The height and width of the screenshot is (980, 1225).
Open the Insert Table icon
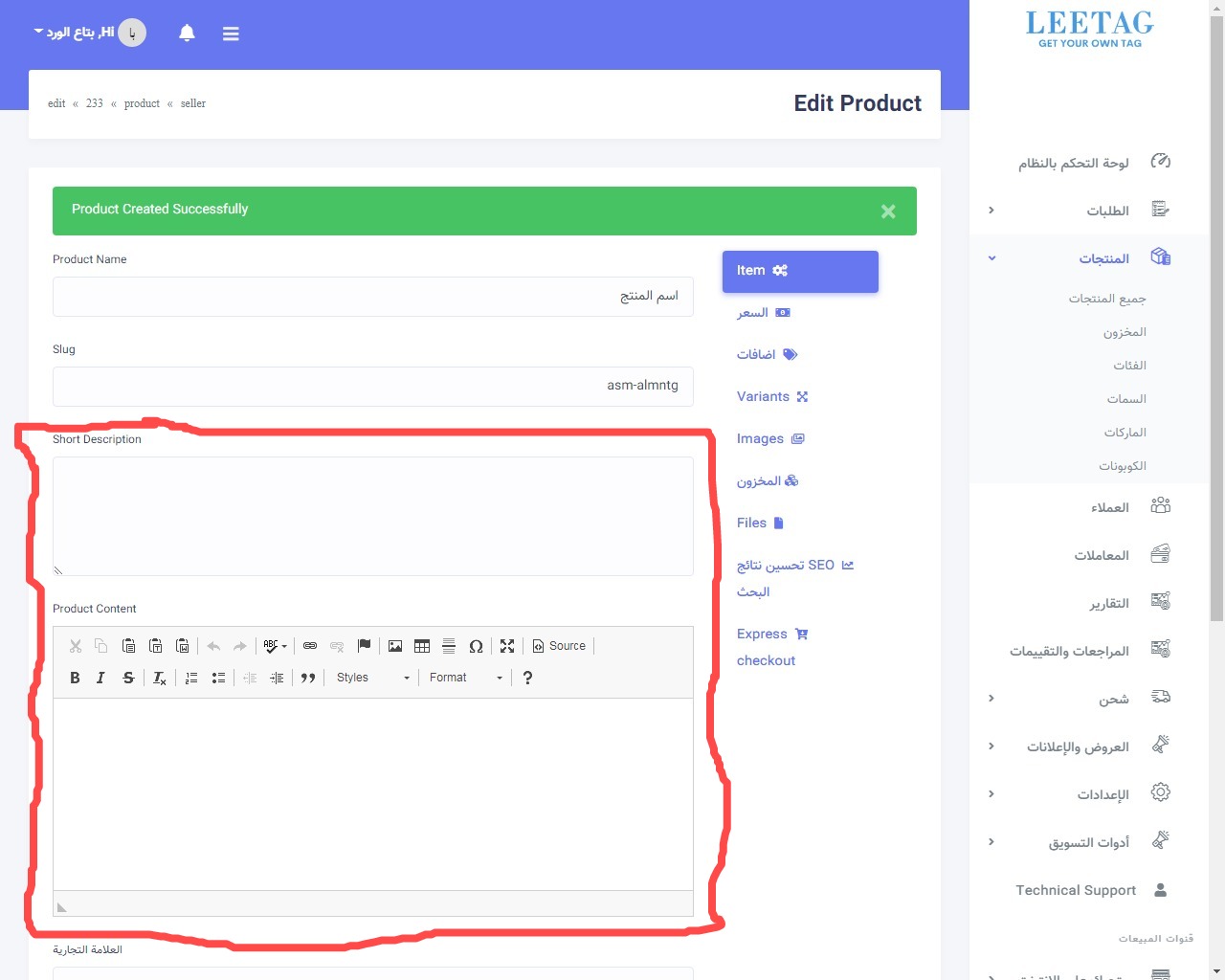coord(422,645)
